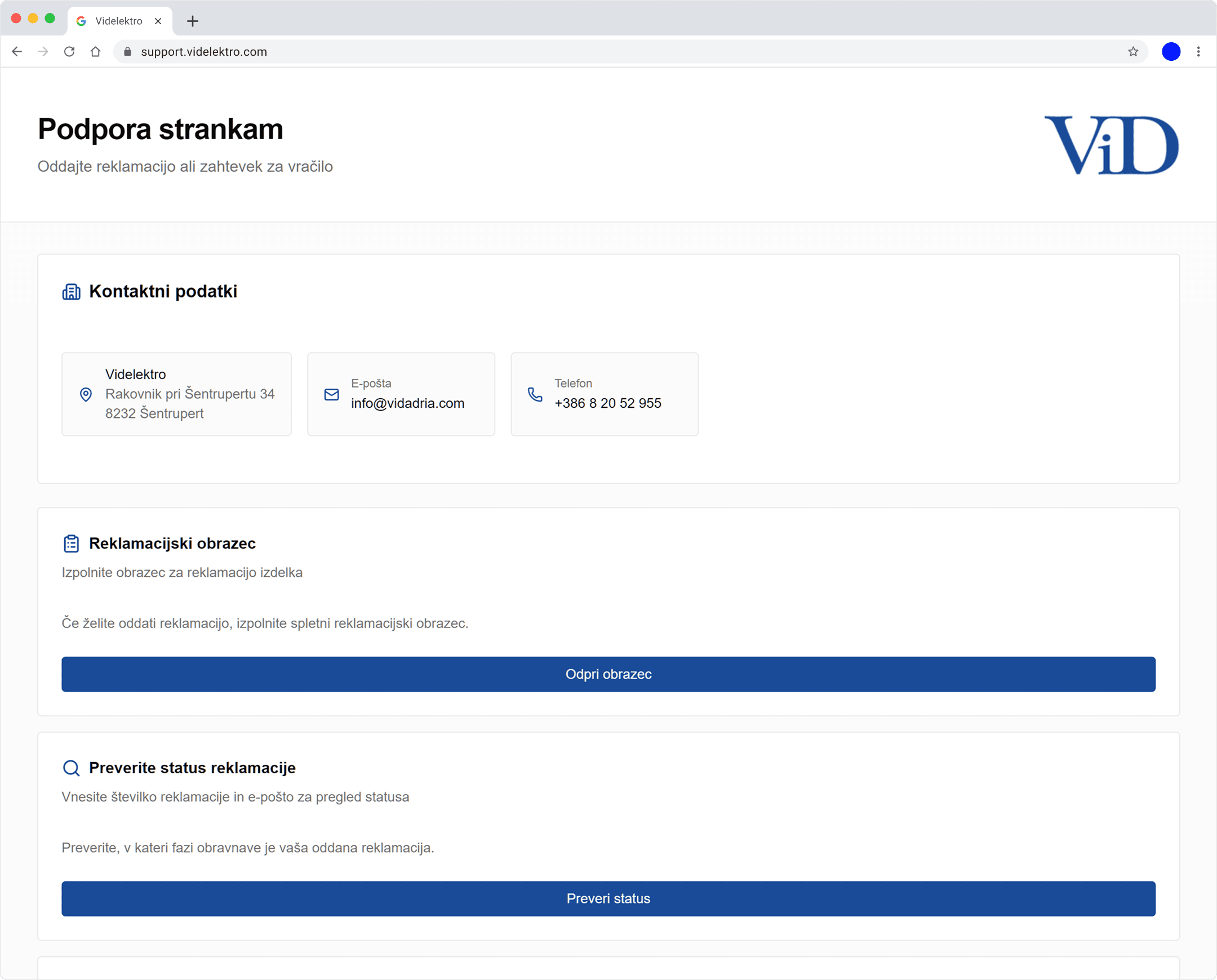
Task: Click the browser forward arrow
Action: click(43, 52)
